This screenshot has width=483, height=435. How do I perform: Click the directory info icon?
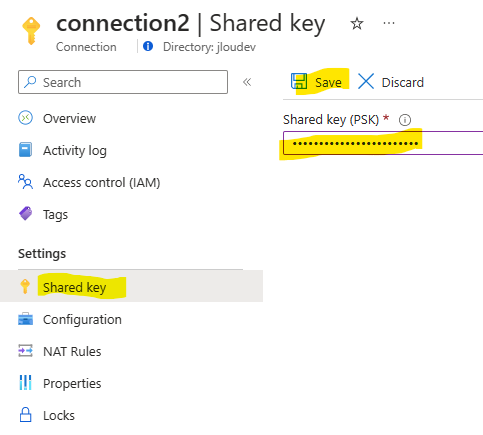148,46
